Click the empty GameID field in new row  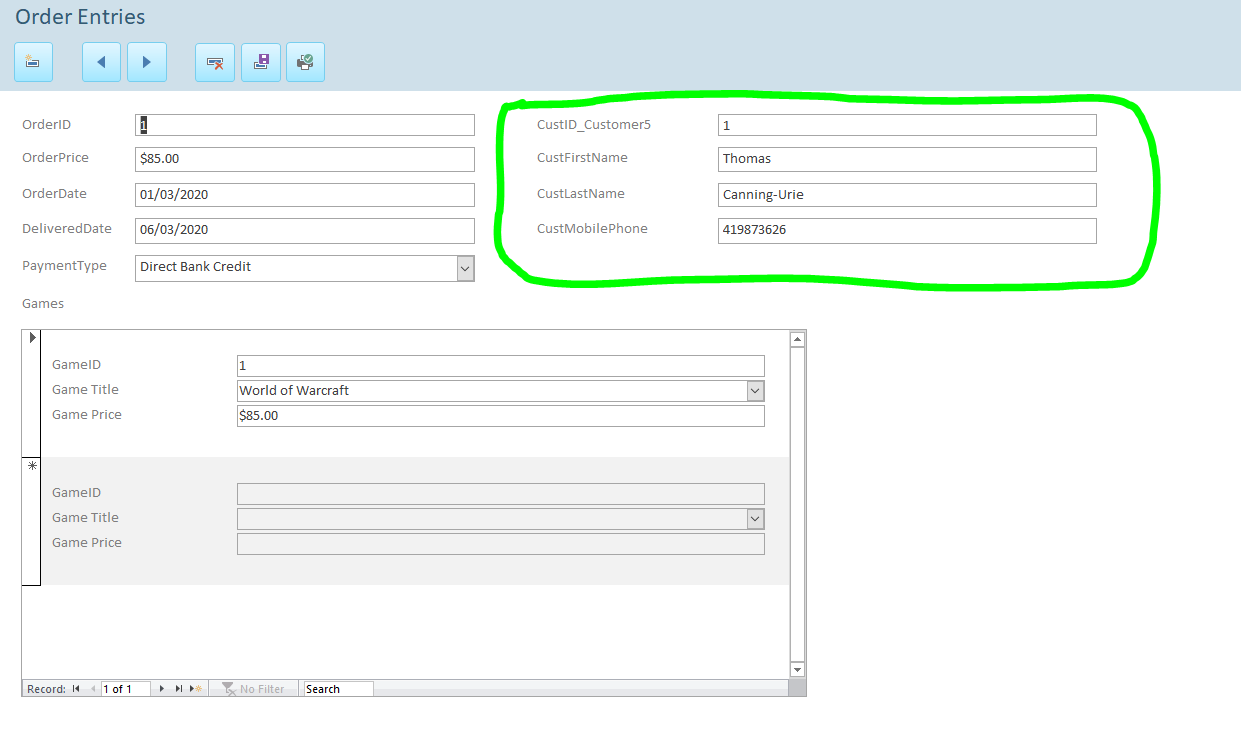point(500,494)
